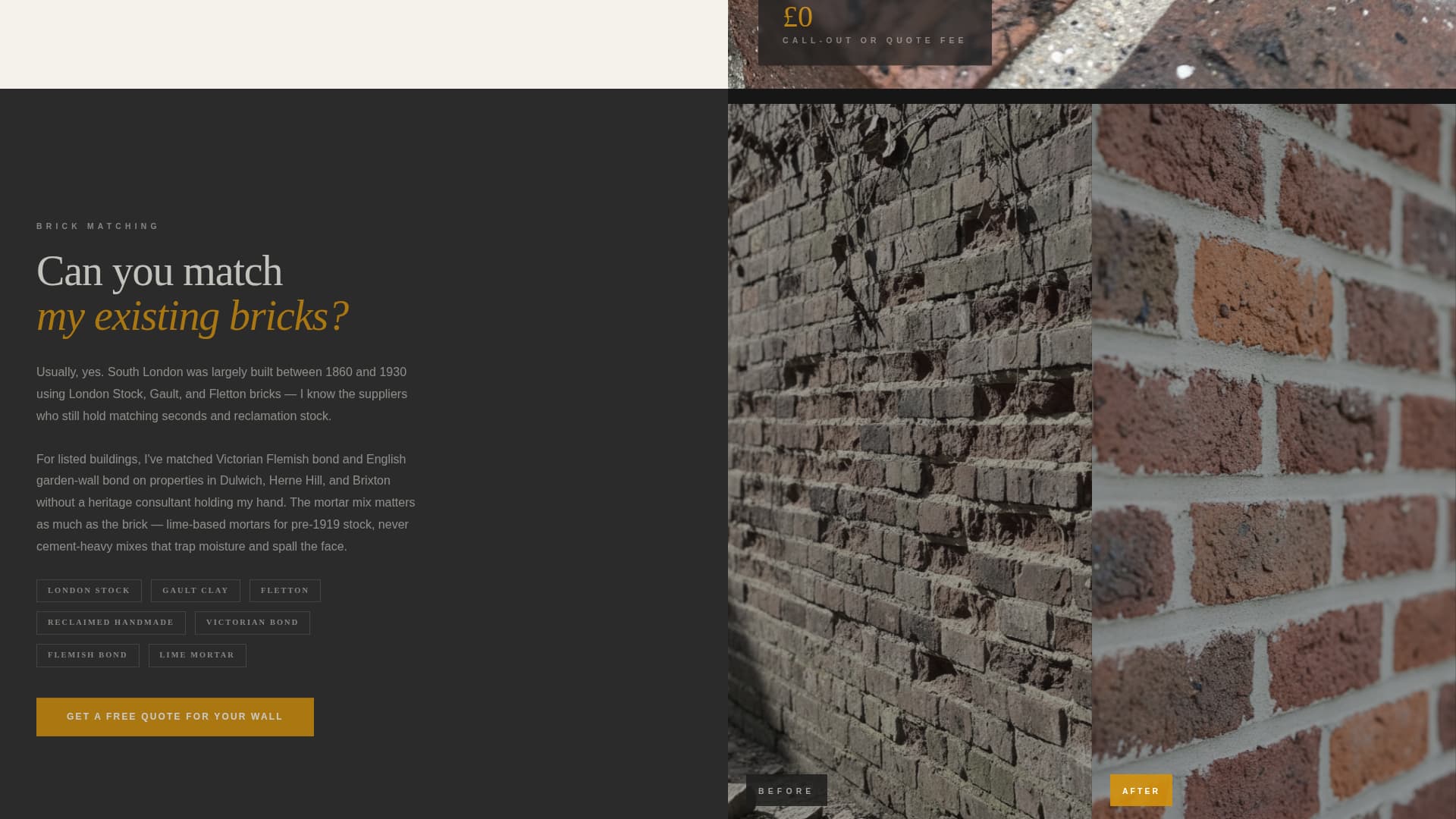Select the Reclaimed Handmade tag

pos(111,623)
